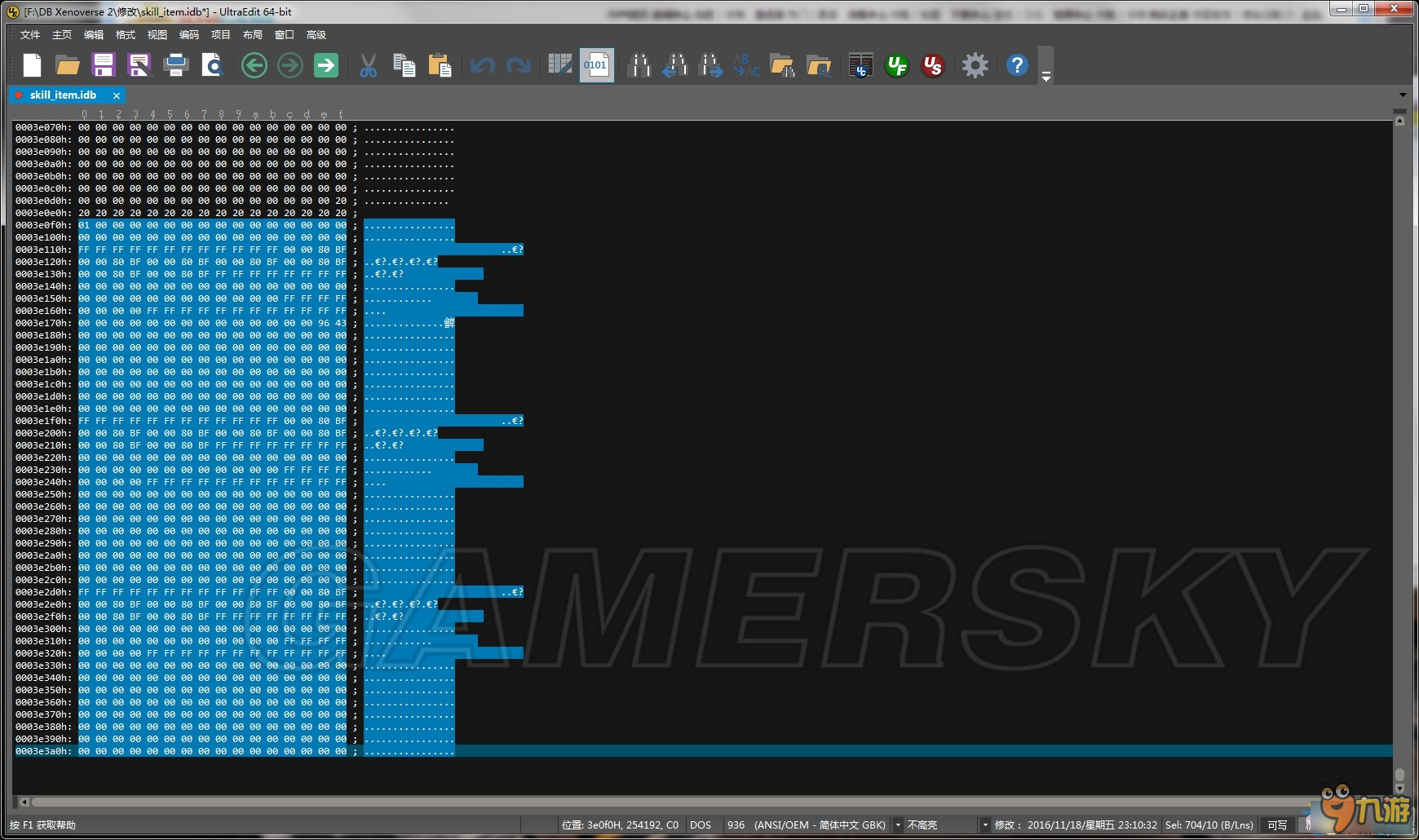Click hex row address 0003e070h

pos(43,127)
